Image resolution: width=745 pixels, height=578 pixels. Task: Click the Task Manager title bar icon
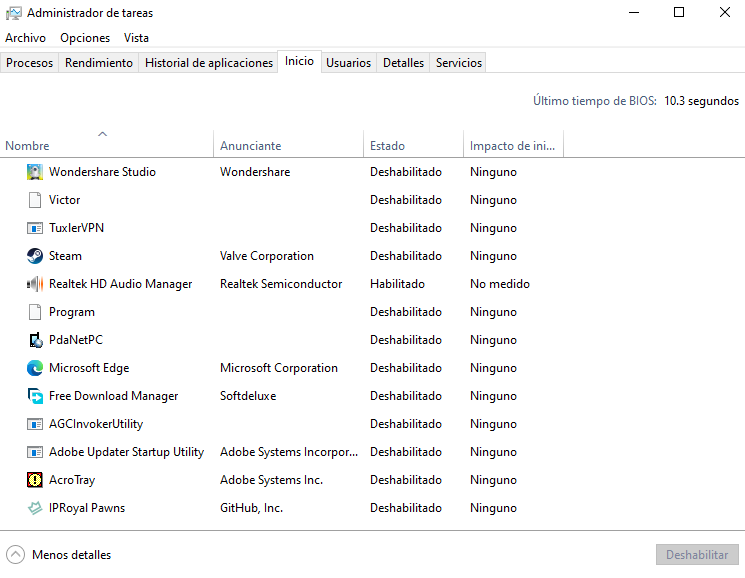13,13
